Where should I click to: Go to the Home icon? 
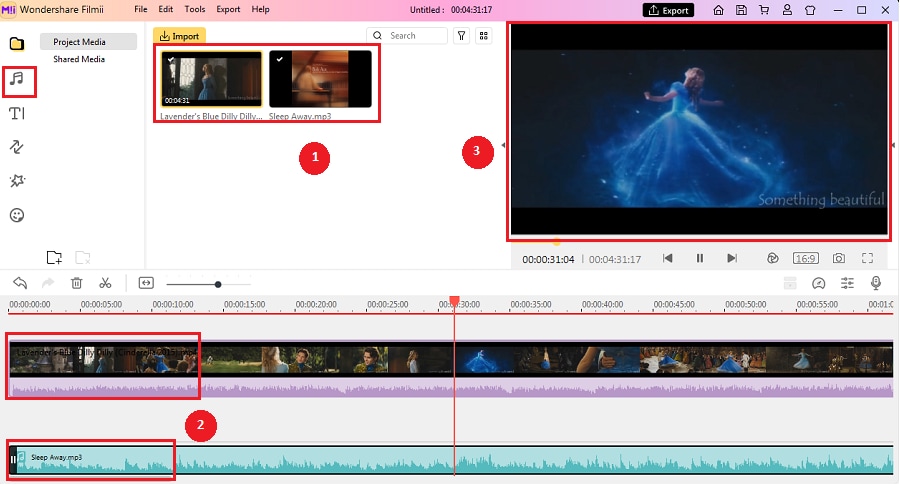pyautogui.click(x=719, y=10)
